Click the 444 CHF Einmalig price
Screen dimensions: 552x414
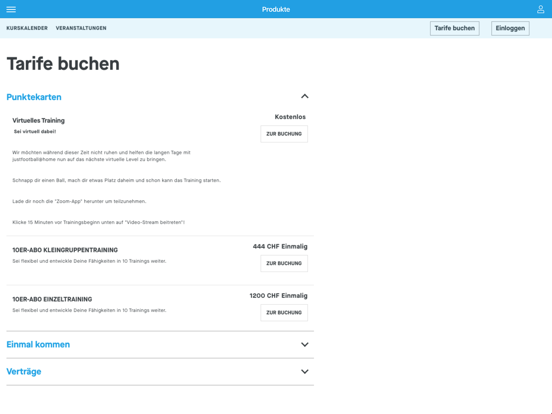pyautogui.click(x=280, y=246)
